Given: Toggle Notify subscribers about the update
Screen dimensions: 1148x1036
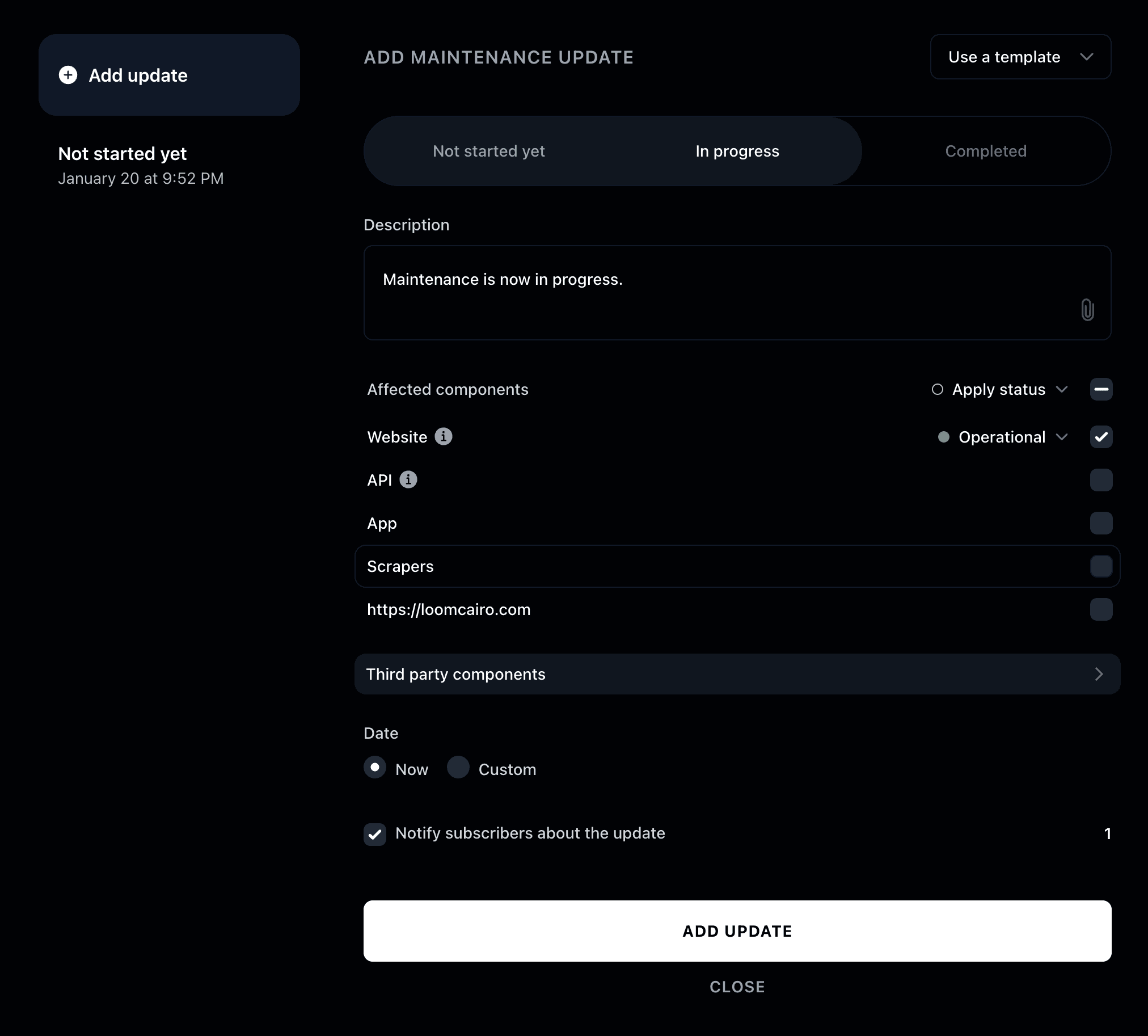Looking at the screenshot, I should pyautogui.click(x=375, y=834).
